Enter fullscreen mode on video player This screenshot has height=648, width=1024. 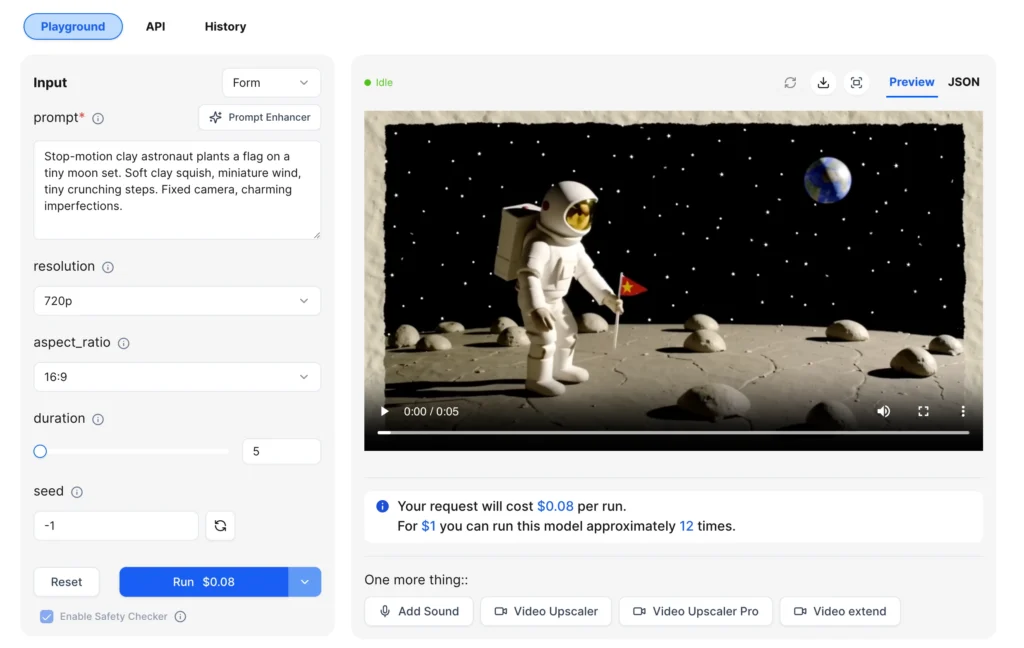click(923, 411)
